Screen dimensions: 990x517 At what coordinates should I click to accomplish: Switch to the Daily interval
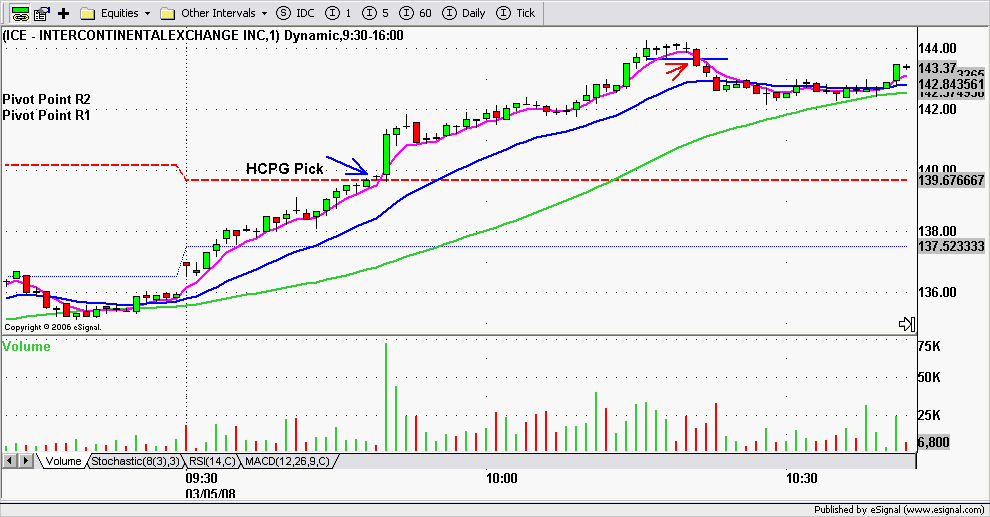point(464,13)
